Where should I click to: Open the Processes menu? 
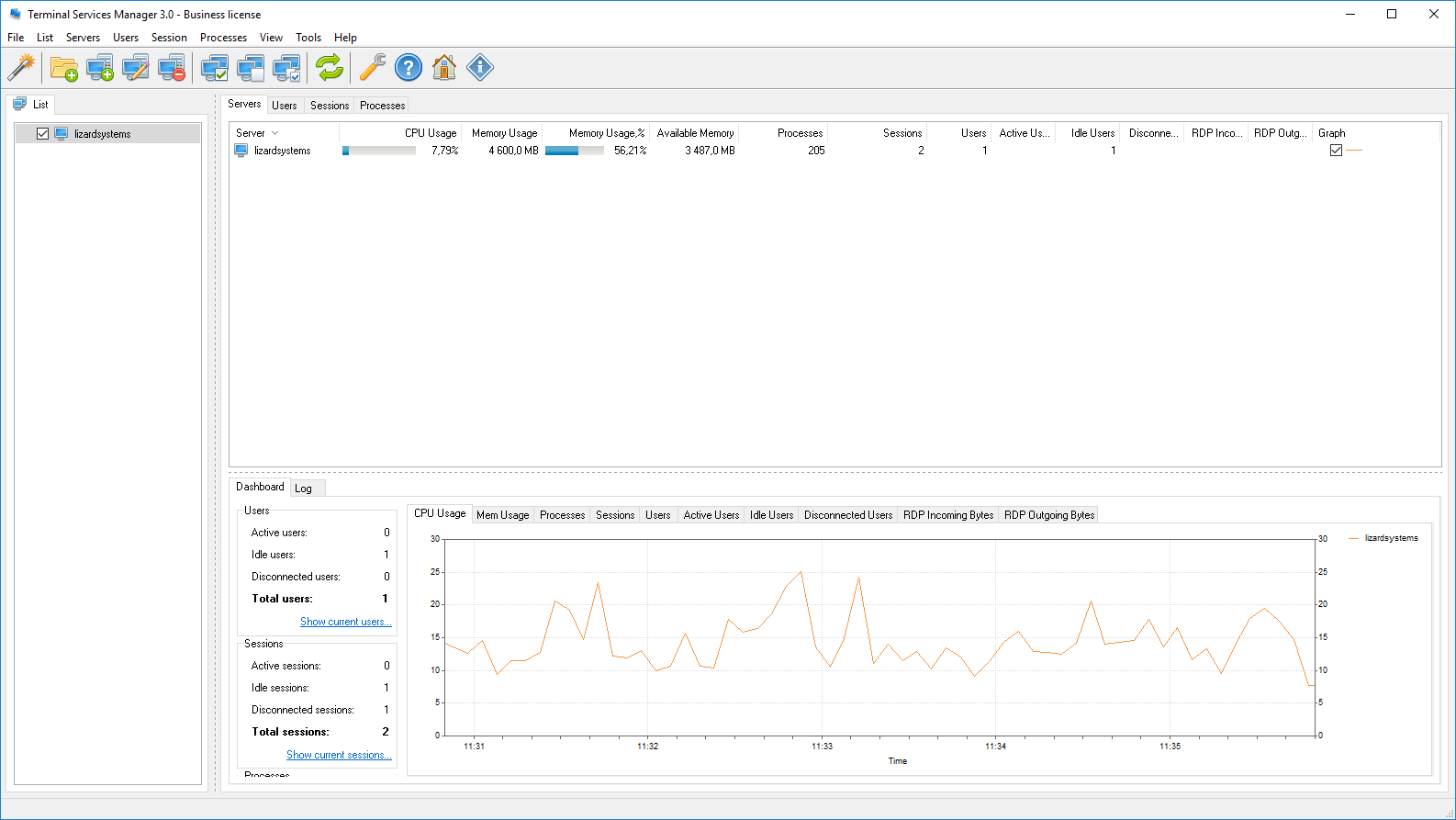click(x=223, y=38)
